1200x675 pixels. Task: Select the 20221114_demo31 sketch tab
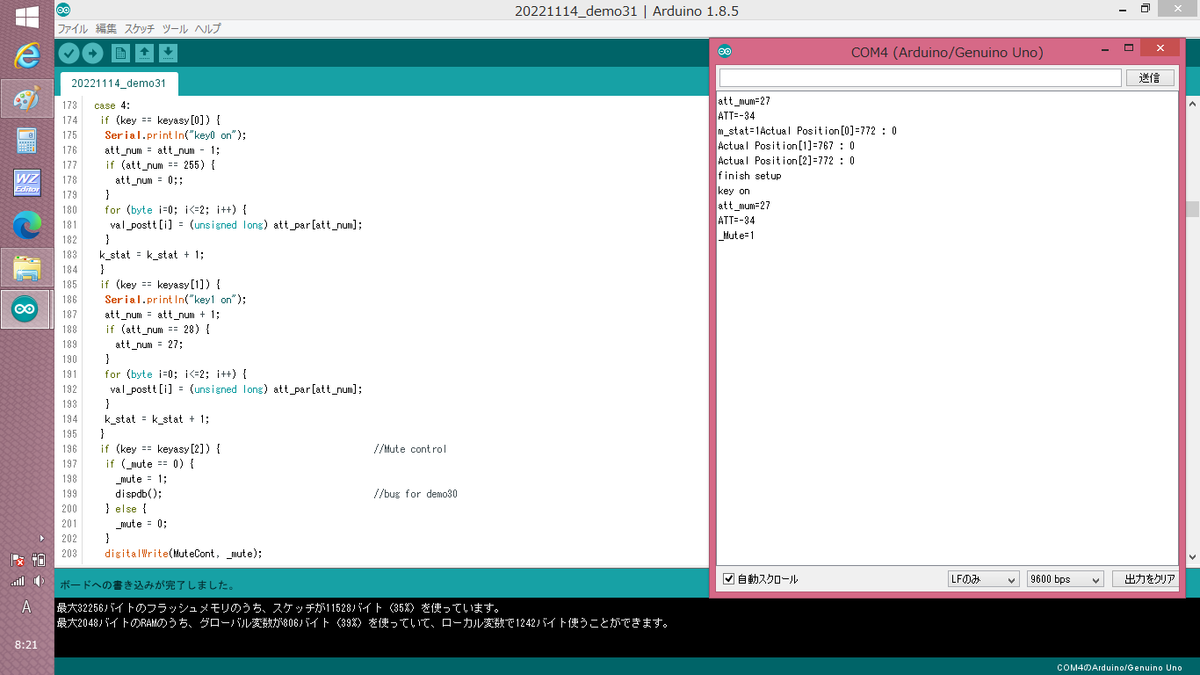point(118,83)
